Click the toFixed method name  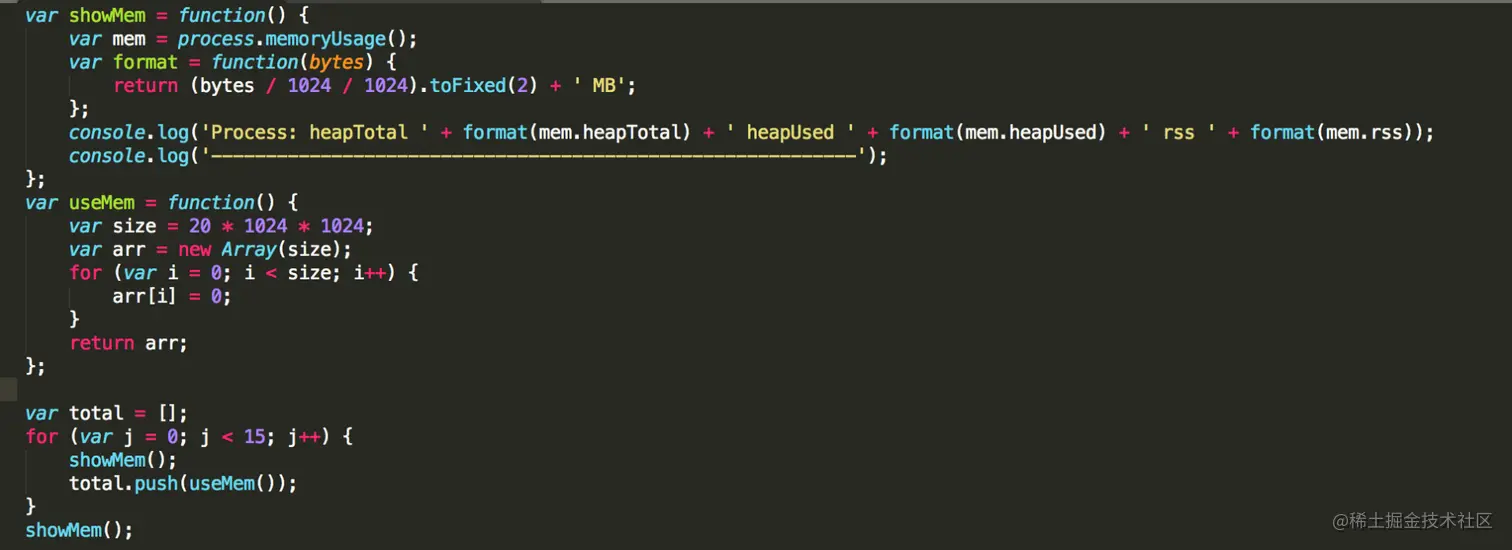[x=468, y=86]
